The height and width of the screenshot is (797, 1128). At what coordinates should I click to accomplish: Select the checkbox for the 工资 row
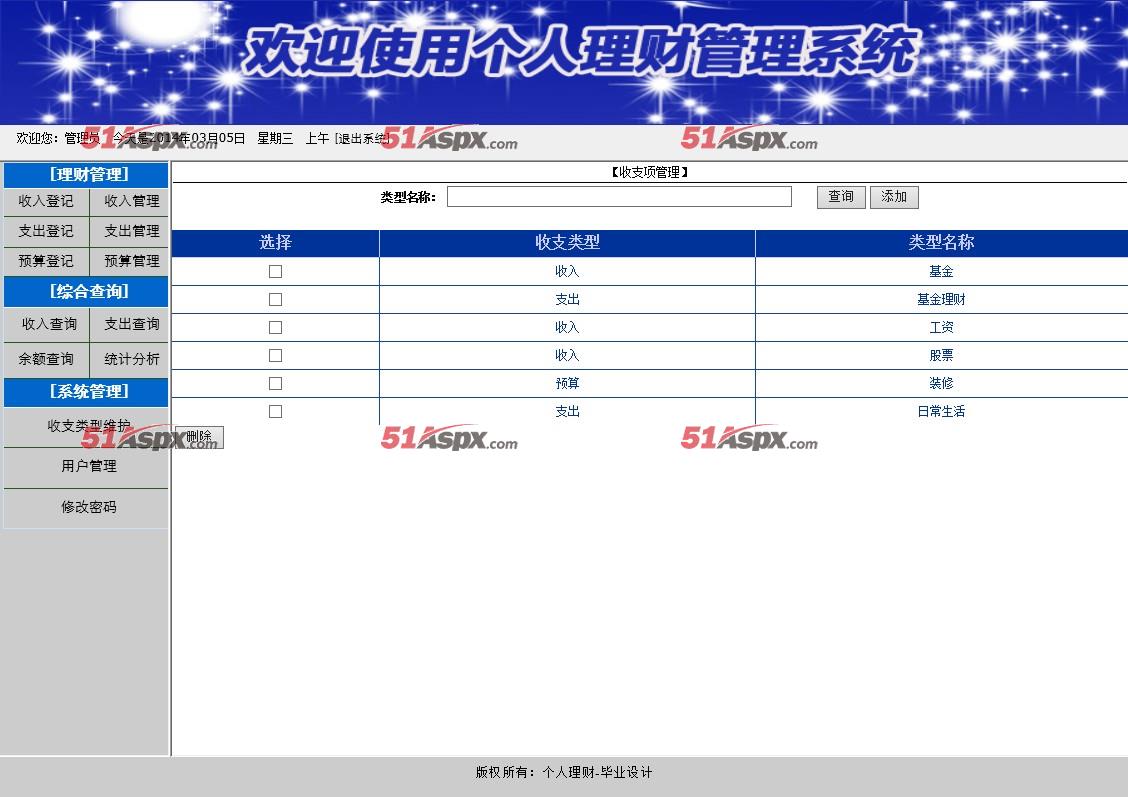(275, 327)
